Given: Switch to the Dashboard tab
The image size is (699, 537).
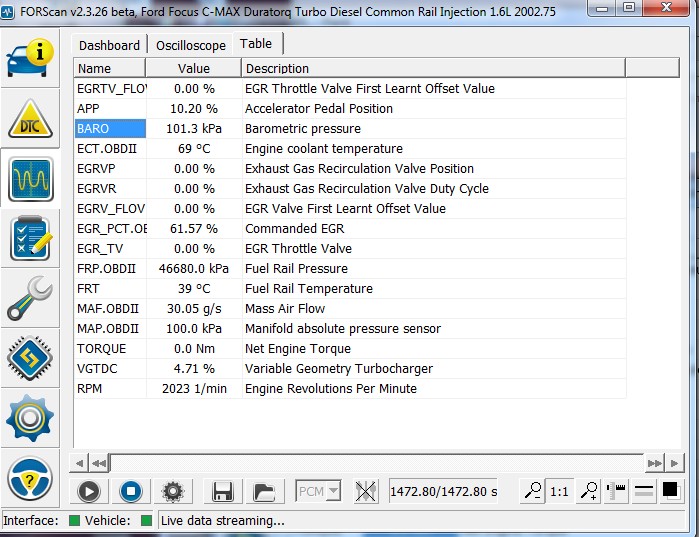Looking at the screenshot, I should tap(109, 45).
